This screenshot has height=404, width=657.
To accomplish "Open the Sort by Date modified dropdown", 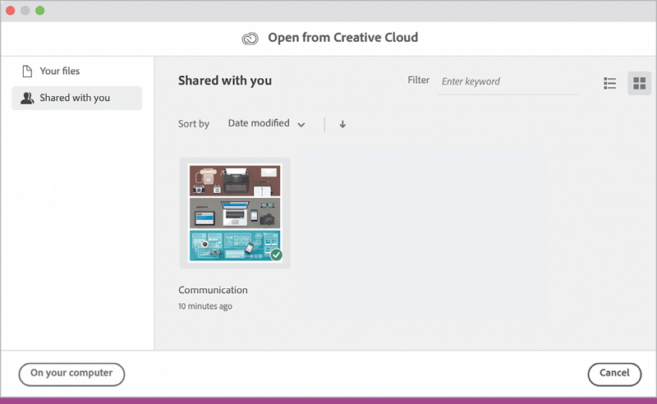I will [x=266, y=124].
